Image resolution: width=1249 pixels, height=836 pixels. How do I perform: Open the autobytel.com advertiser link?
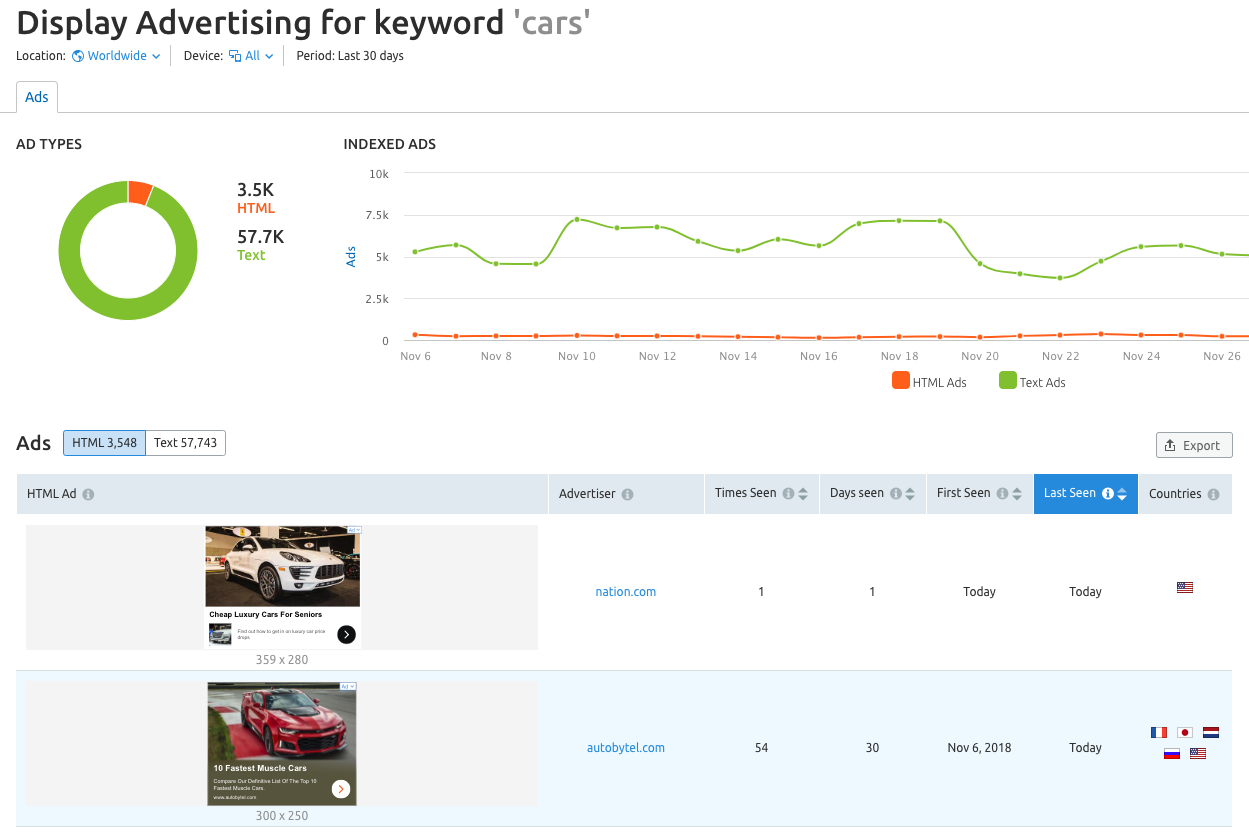(625, 748)
